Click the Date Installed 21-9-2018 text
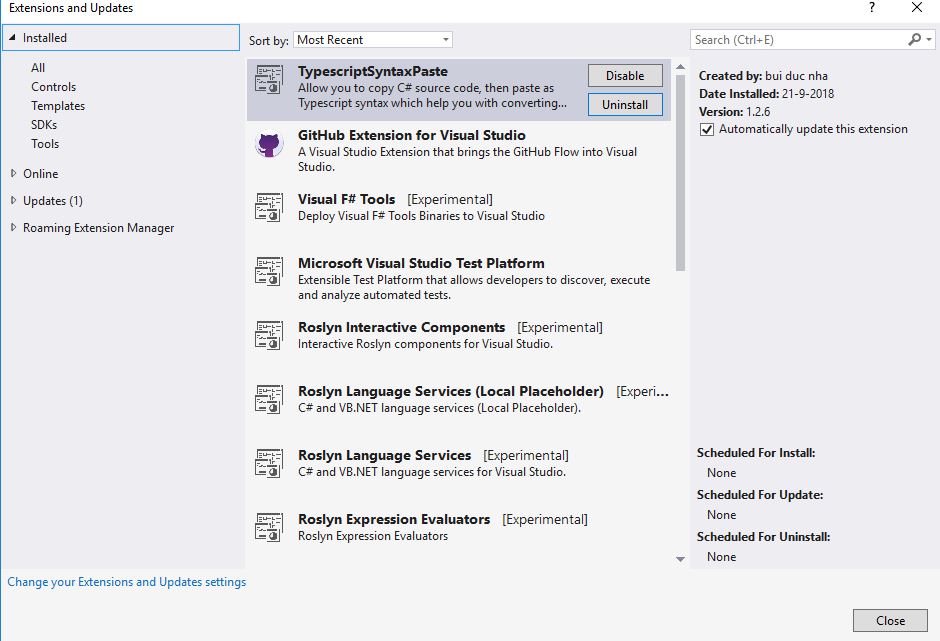This screenshot has width=940, height=641. pyautogui.click(x=766, y=94)
